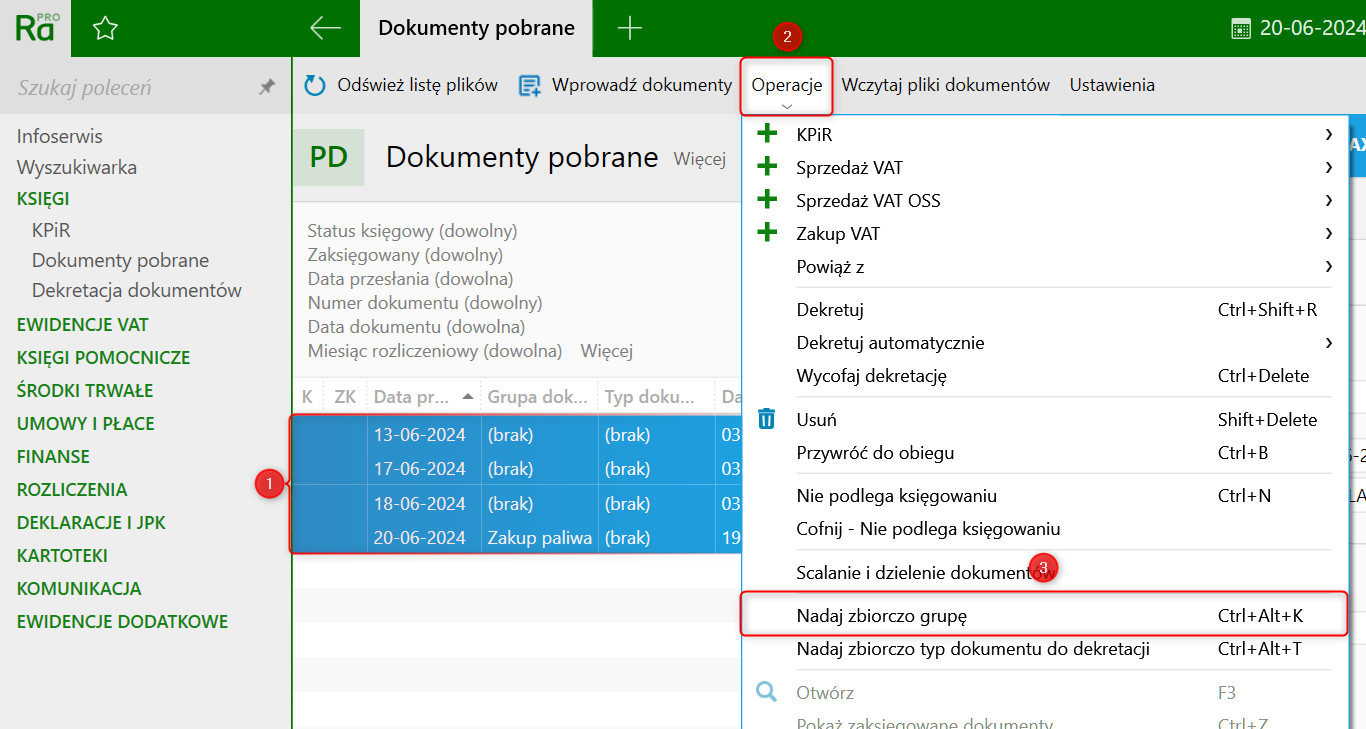Click Więcej next to the page title
This screenshot has height=729, width=1366.
(700, 159)
